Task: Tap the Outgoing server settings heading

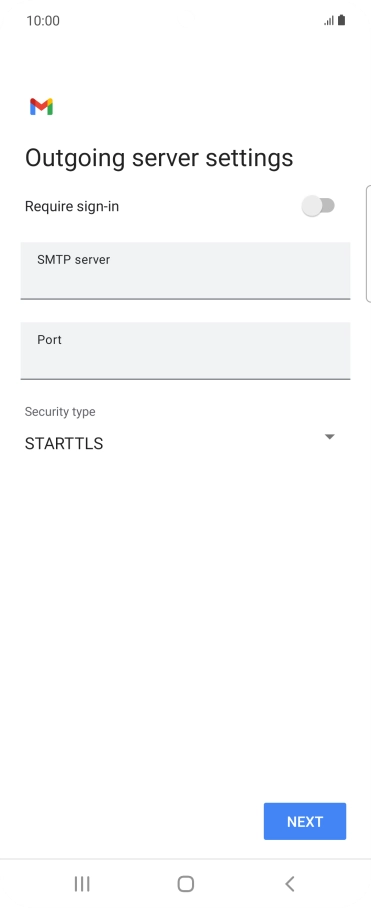Action: [x=159, y=158]
